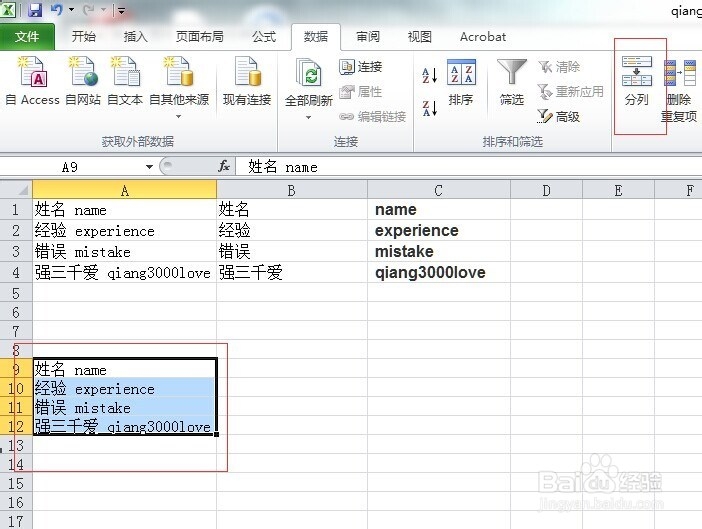Import data 自 Access
The height and width of the screenshot is (529, 702).
[x=32, y=81]
